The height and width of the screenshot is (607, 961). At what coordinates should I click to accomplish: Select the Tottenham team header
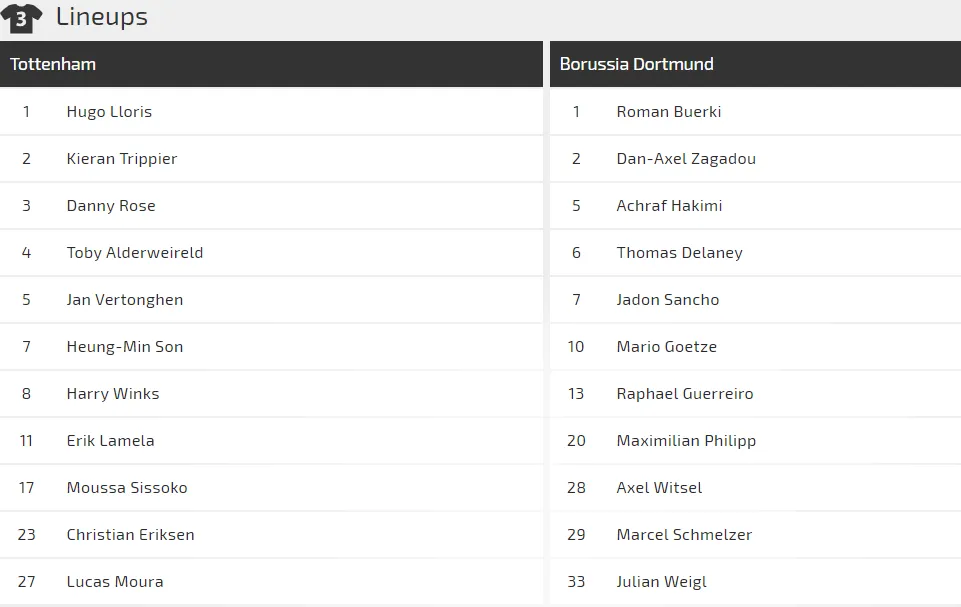53,64
